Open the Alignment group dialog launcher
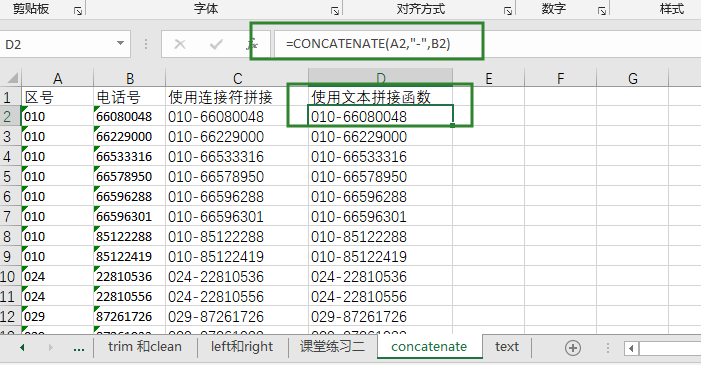This screenshot has width=701, height=365. pos(508,11)
